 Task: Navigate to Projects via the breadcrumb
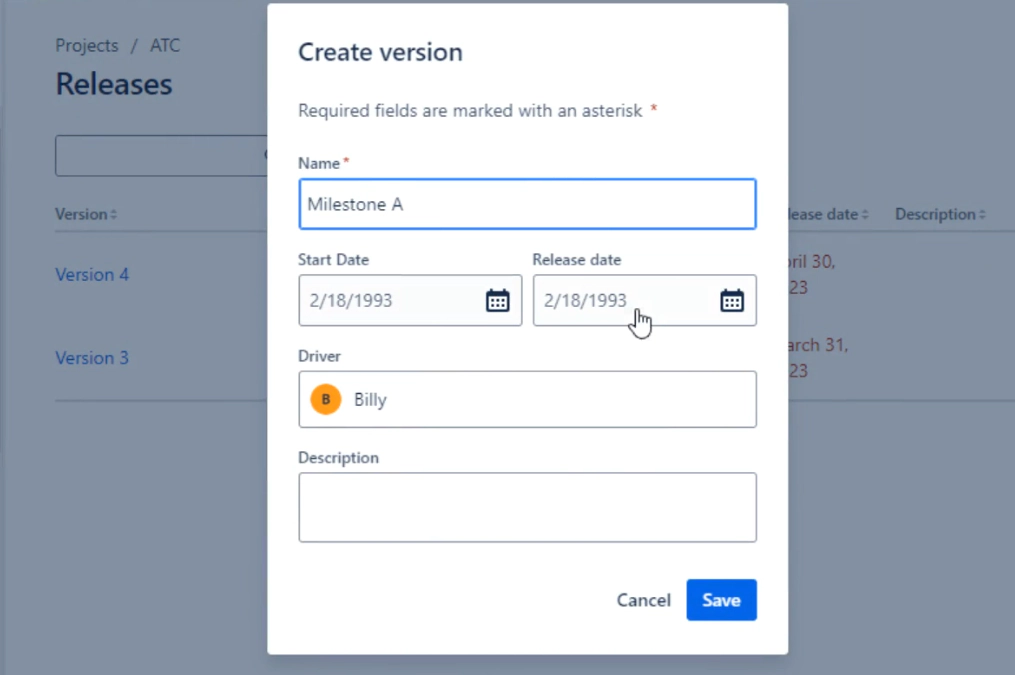[86, 45]
